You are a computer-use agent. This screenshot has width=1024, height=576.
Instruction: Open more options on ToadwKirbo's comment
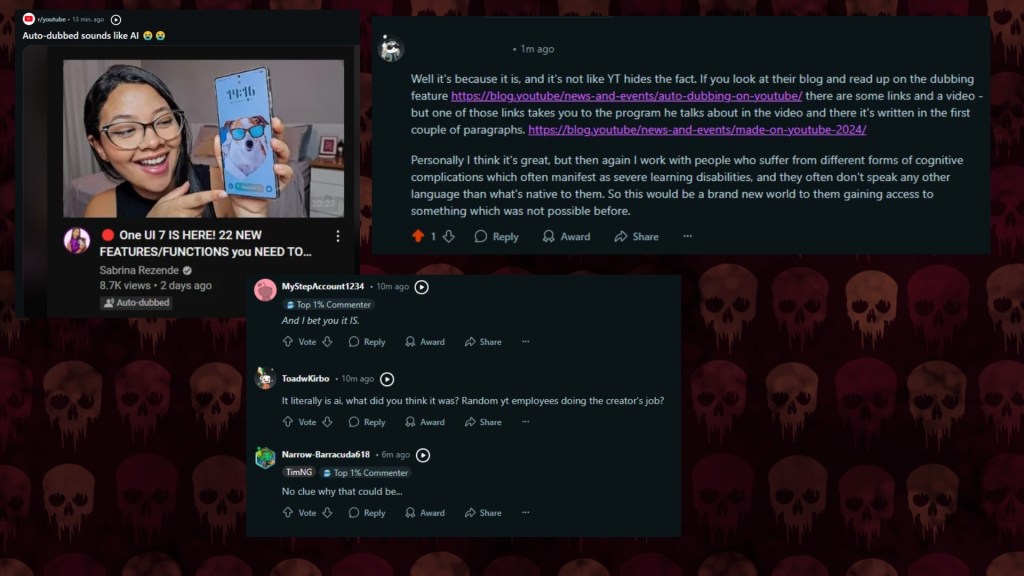[x=526, y=422]
